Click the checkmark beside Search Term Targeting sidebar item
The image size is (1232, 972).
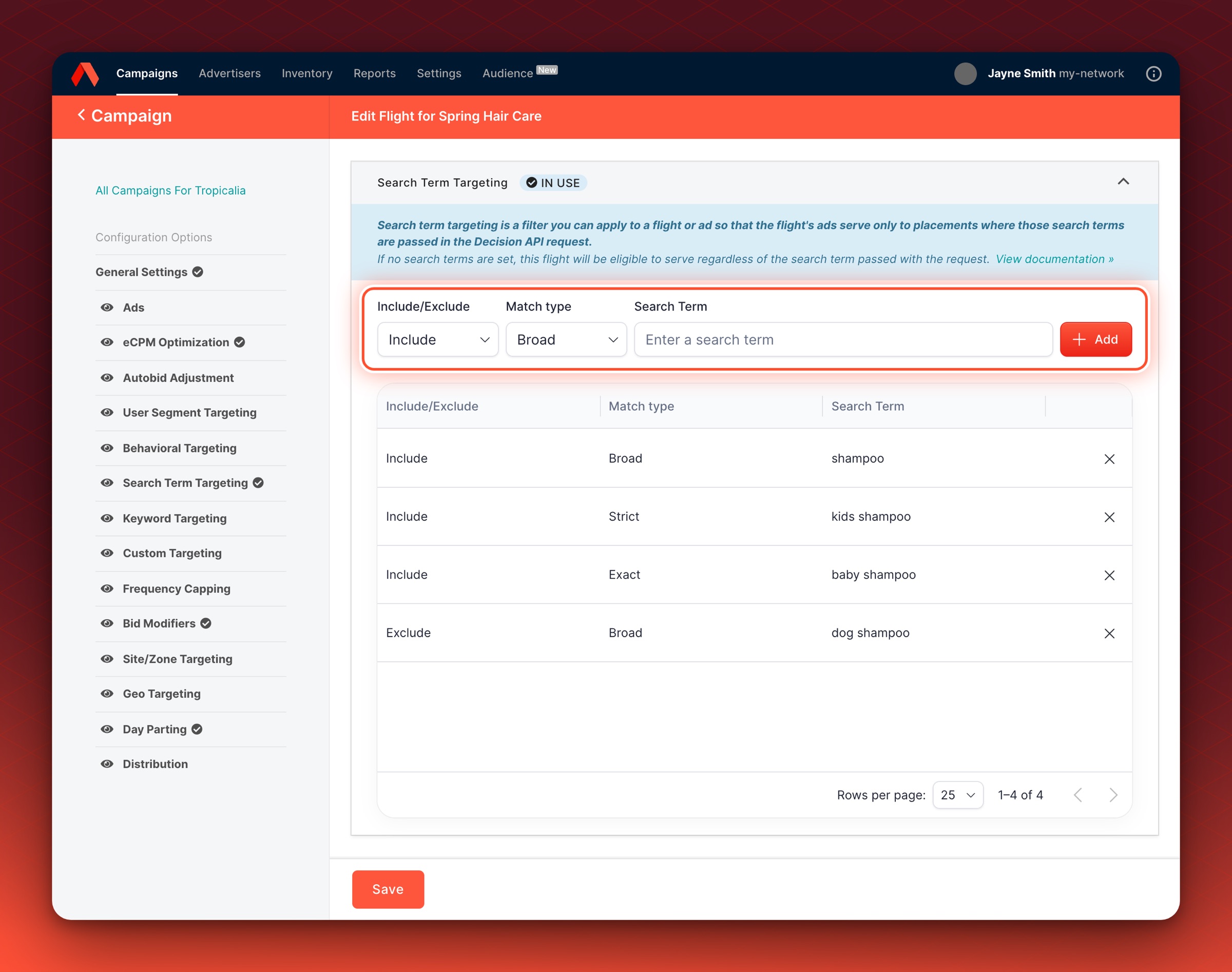(x=258, y=483)
